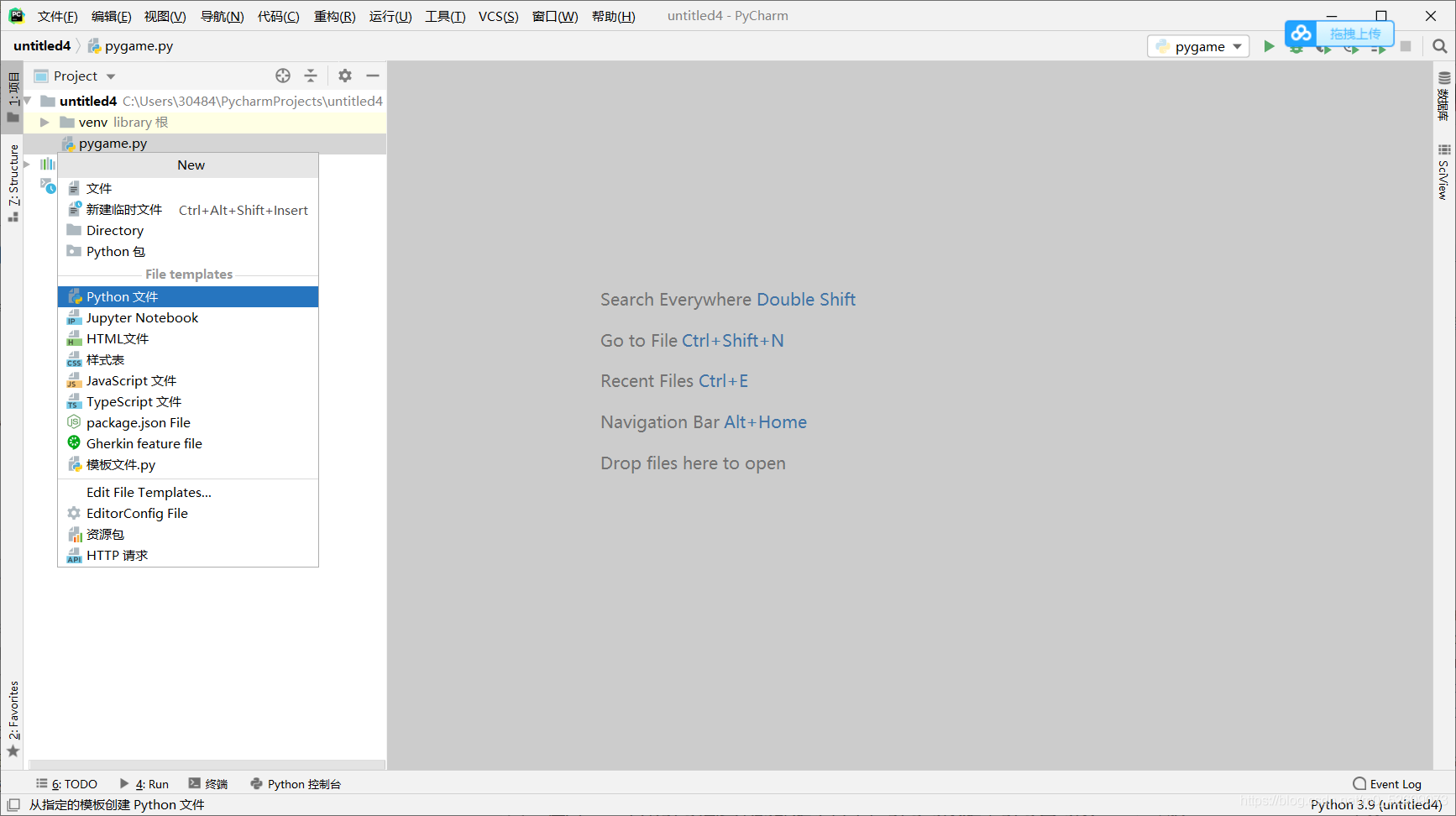This screenshot has width=1456, height=816.
Task: Click Edit File Templates...
Action: [x=188, y=493]
